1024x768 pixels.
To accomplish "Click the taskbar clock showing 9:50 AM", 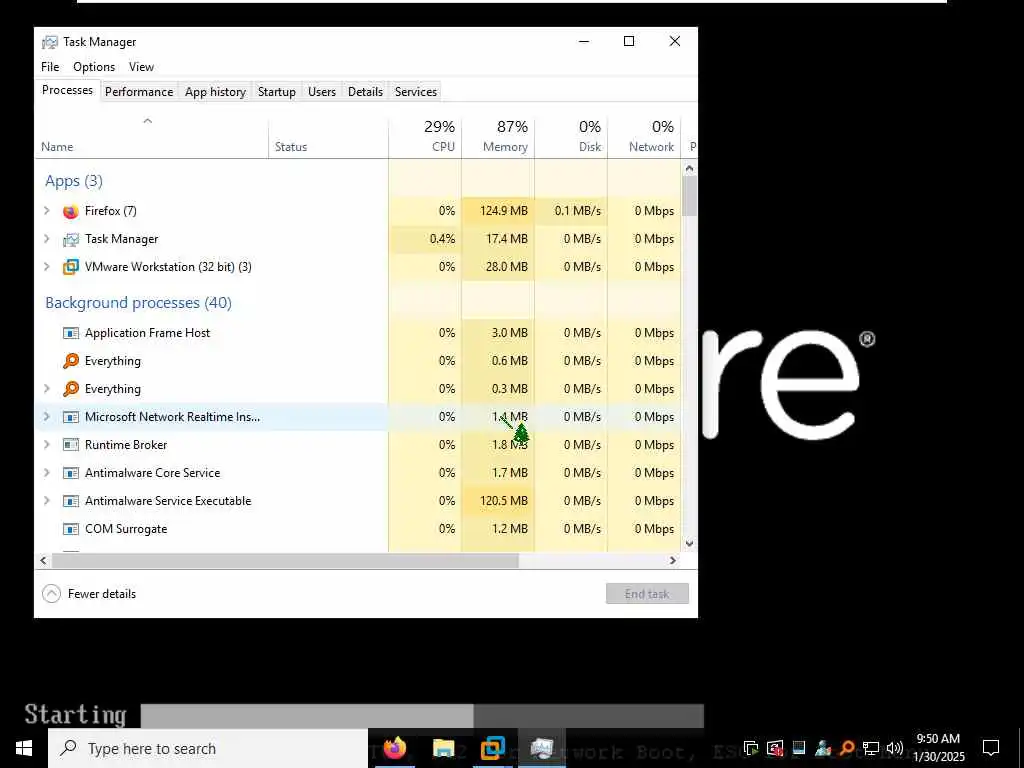I will tap(938, 748).
